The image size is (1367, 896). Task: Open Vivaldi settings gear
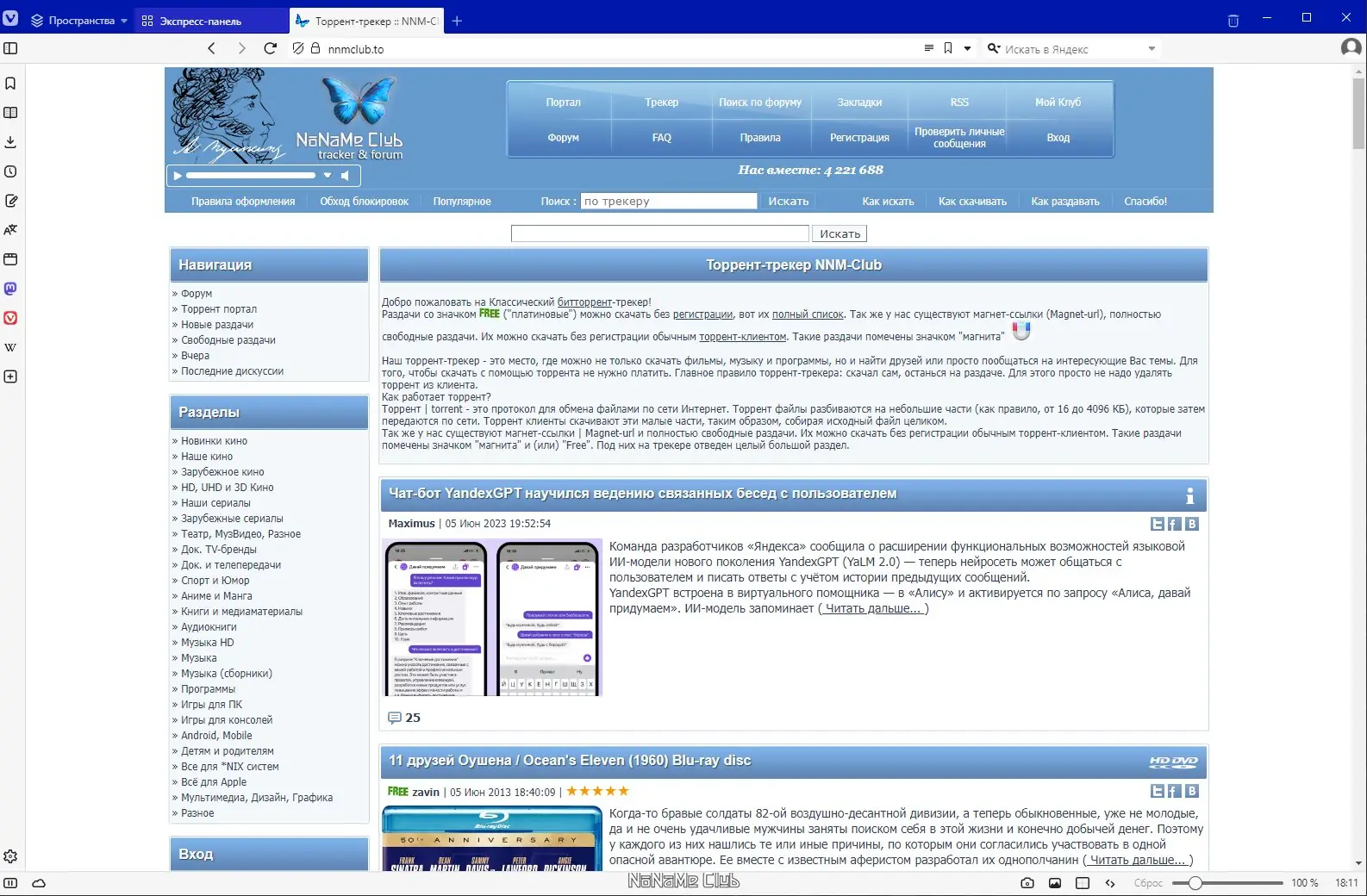[10, 856]
